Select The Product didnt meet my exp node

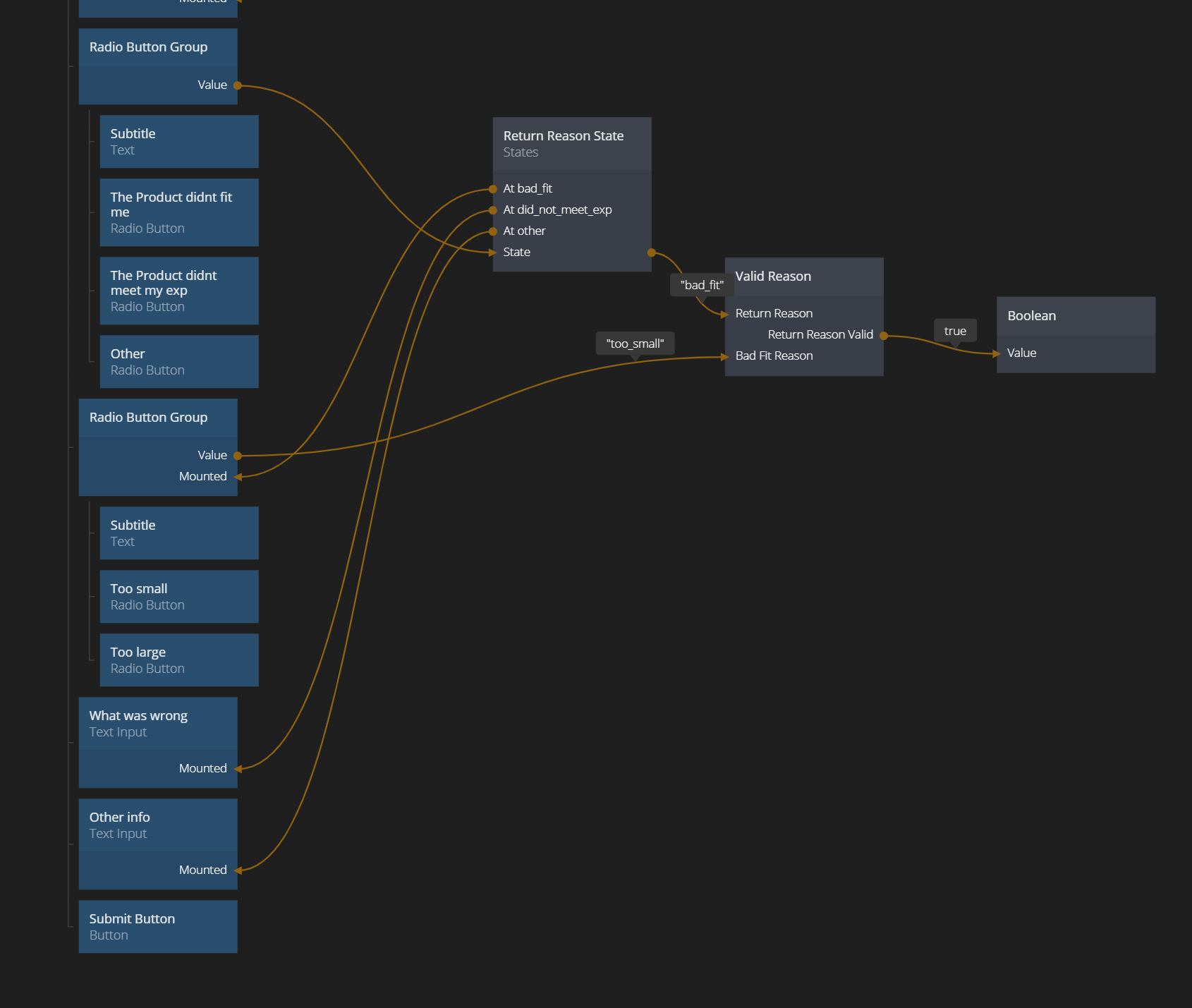(179, 291)
